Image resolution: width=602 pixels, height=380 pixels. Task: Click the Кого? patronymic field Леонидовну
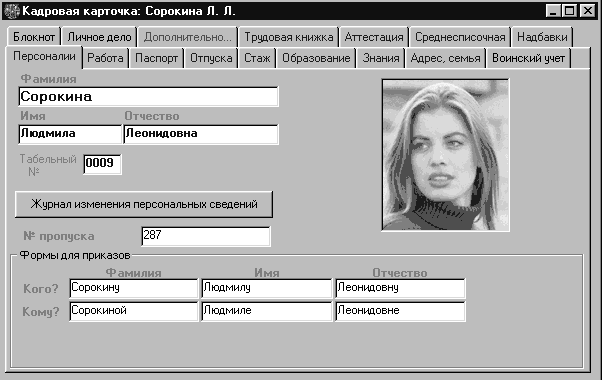(400, 288)
